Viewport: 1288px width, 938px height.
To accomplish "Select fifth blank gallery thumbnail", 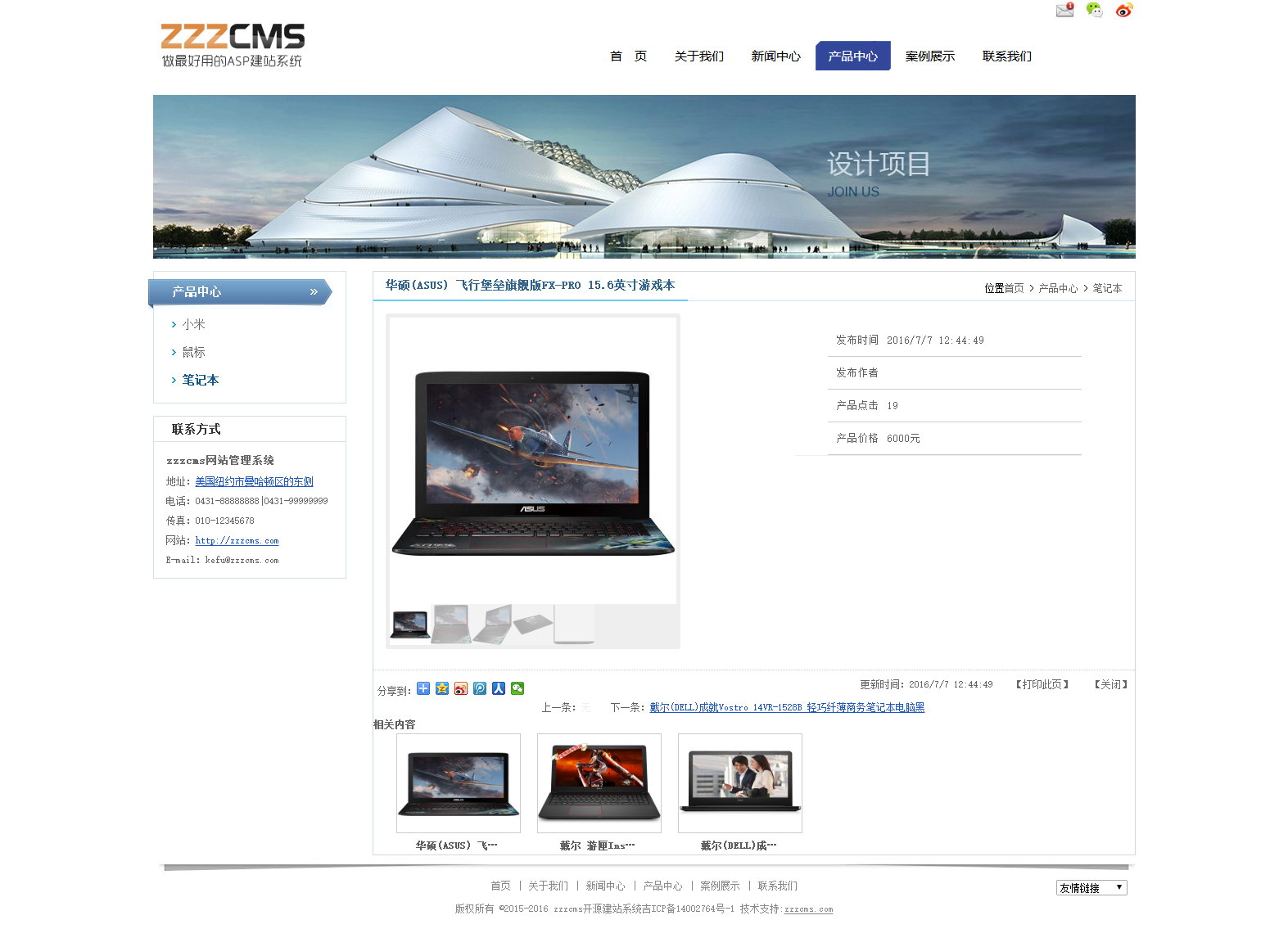I will (x=574, y=625).
